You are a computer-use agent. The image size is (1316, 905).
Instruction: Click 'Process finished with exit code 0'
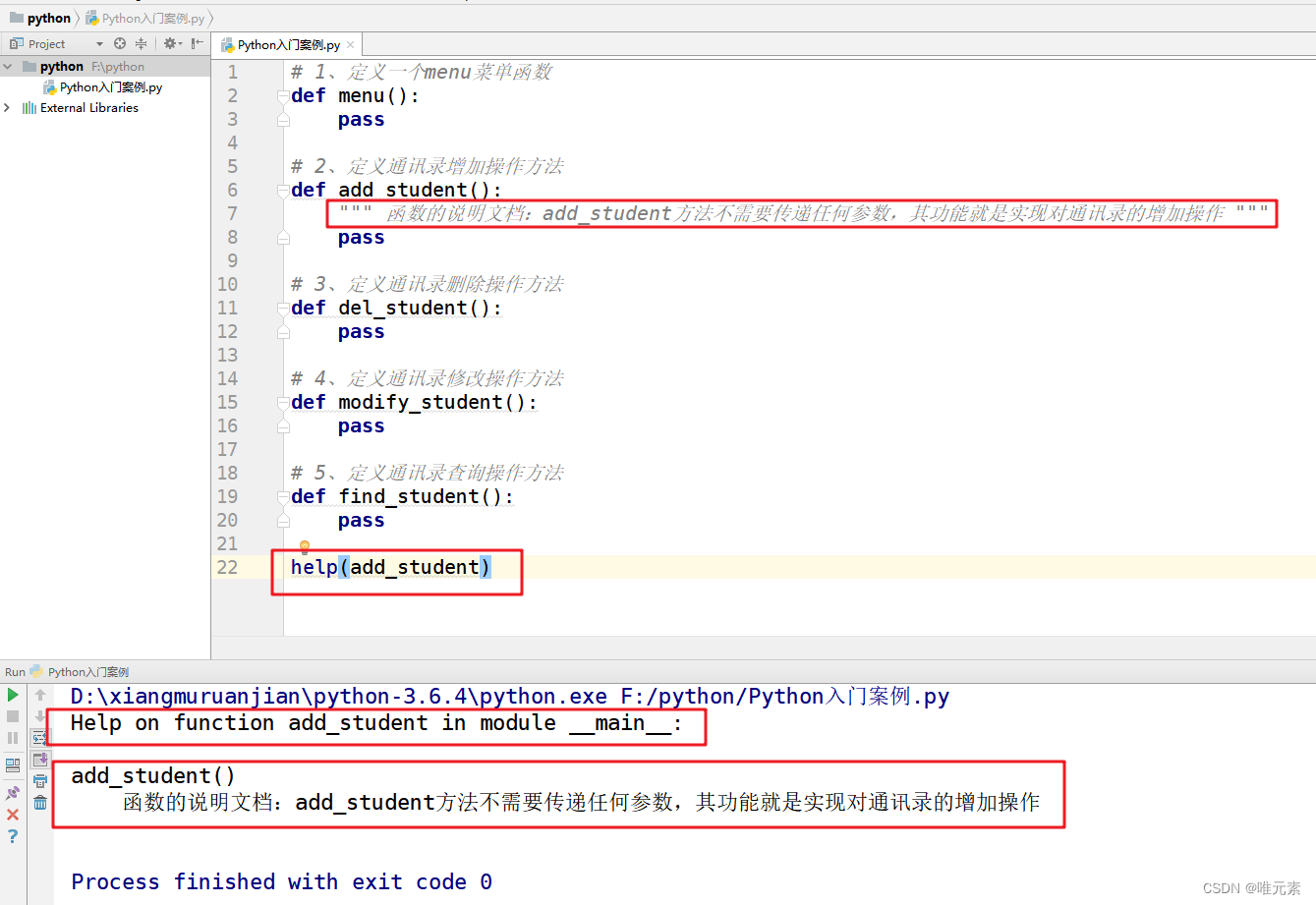tap(281, 882)
